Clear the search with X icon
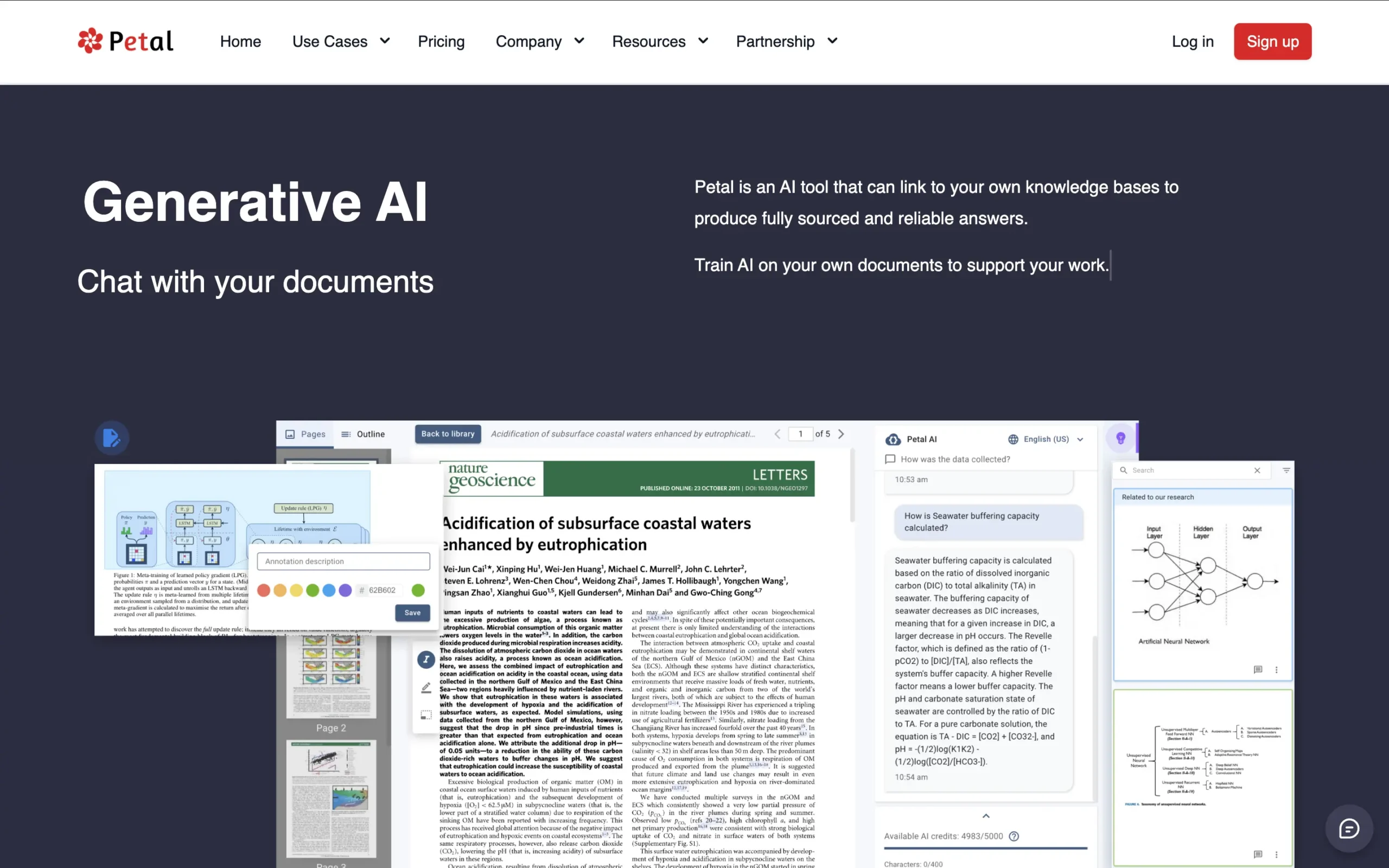This screenshot has width=1389, height=868. click(x=1257, y=470)
